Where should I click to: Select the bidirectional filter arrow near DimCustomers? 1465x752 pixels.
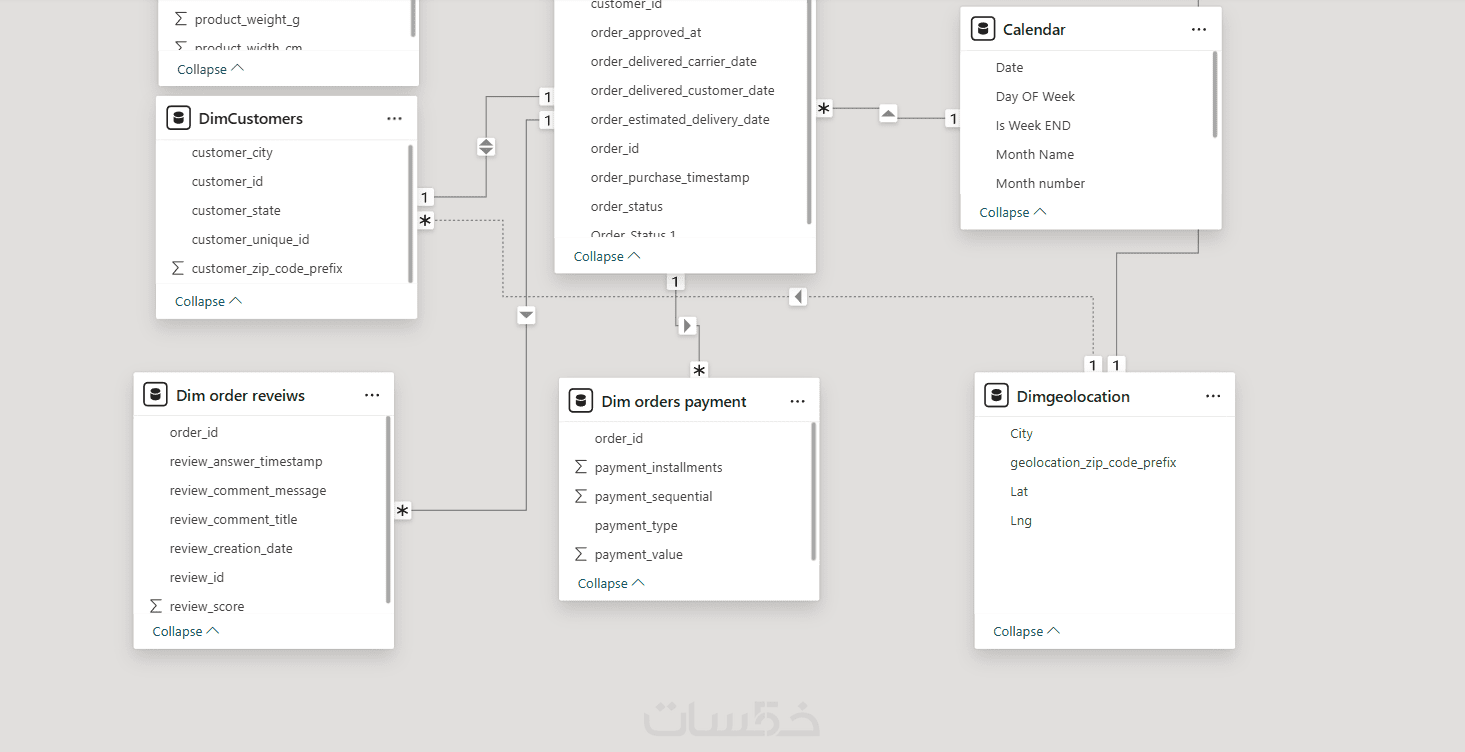pos(486,147)
